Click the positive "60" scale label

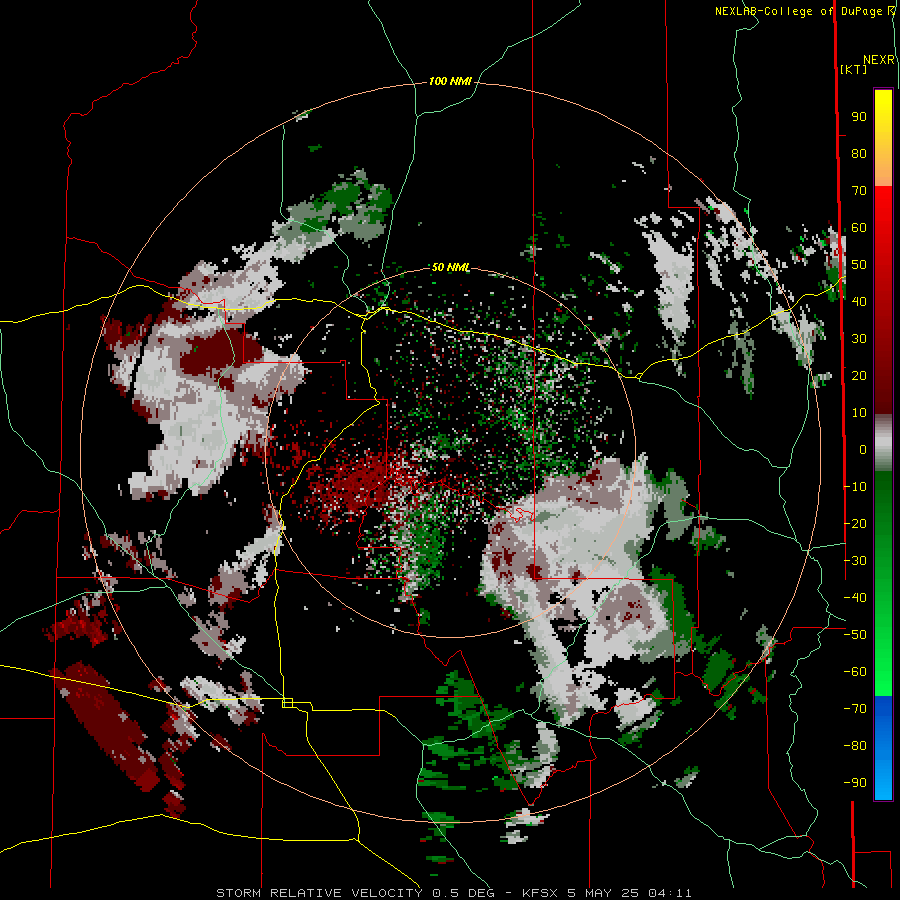pyautogui.click(x=859, y=228)
